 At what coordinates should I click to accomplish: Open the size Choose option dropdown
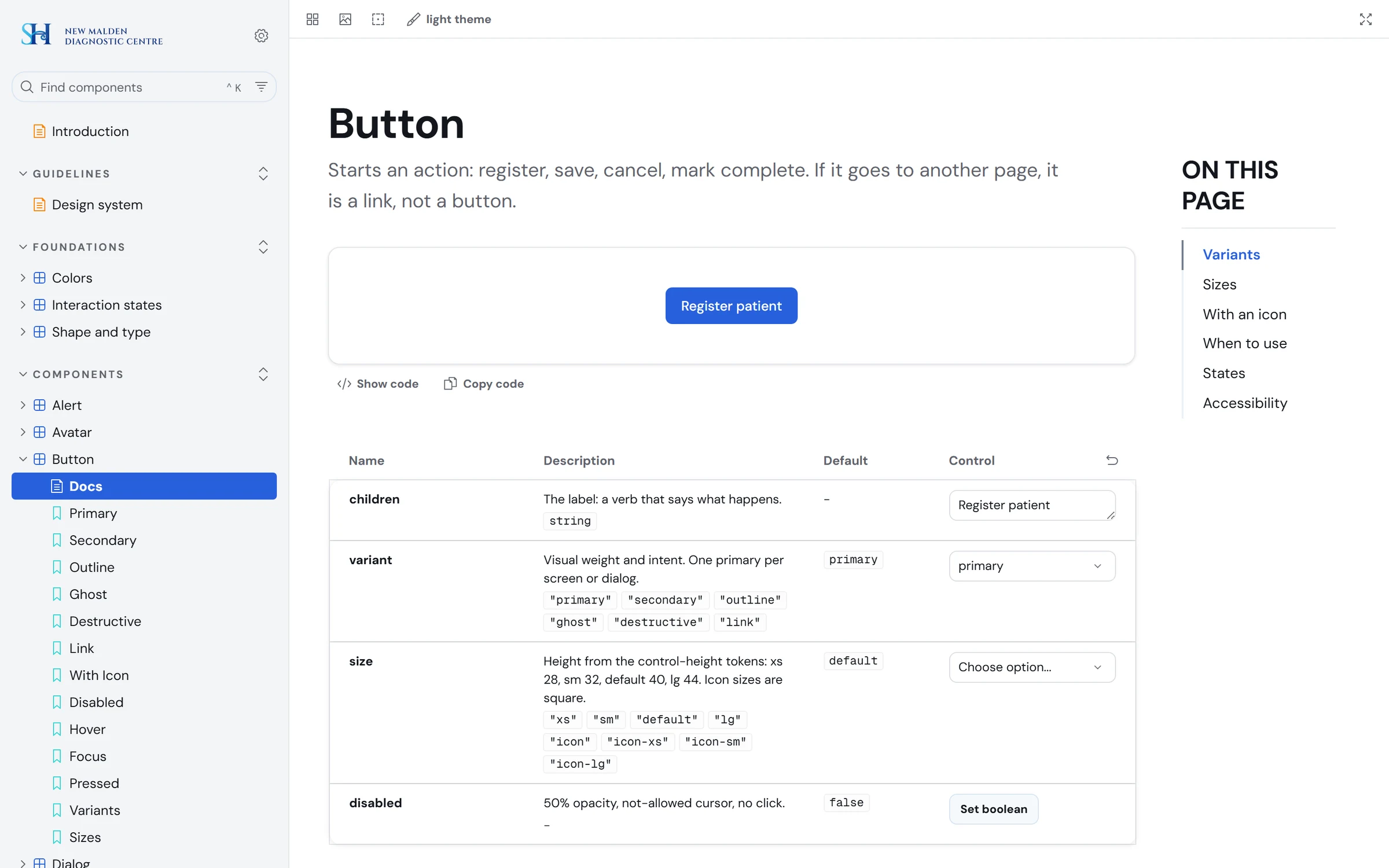1032,667
